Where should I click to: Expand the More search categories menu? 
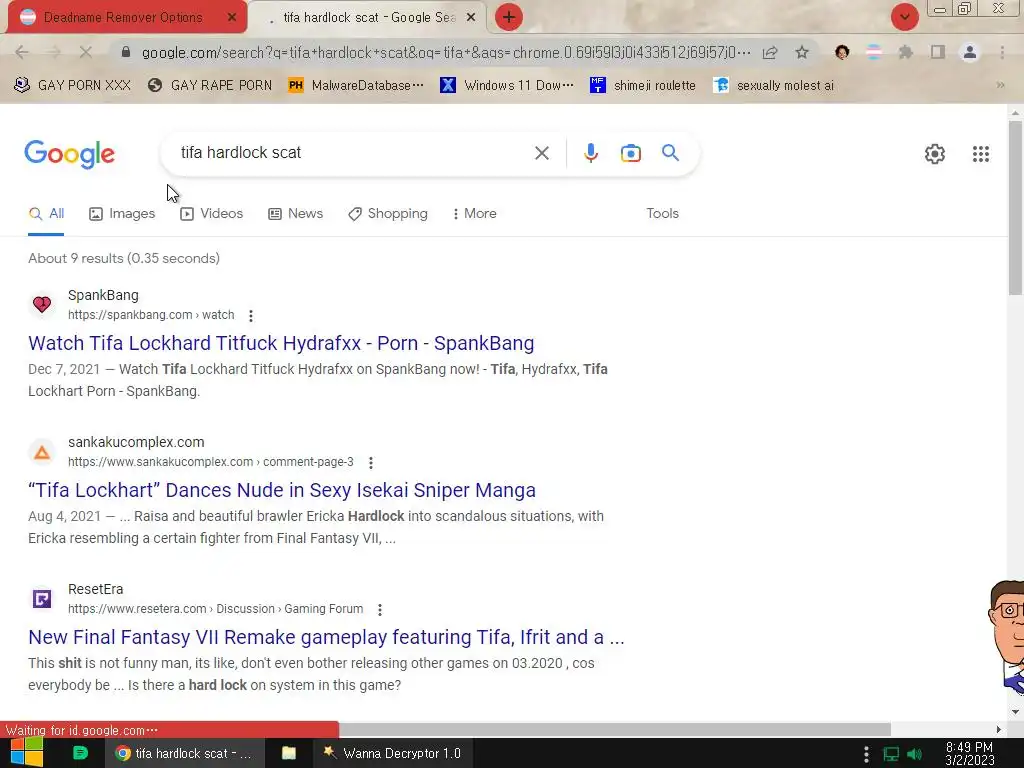click(474, 214)
